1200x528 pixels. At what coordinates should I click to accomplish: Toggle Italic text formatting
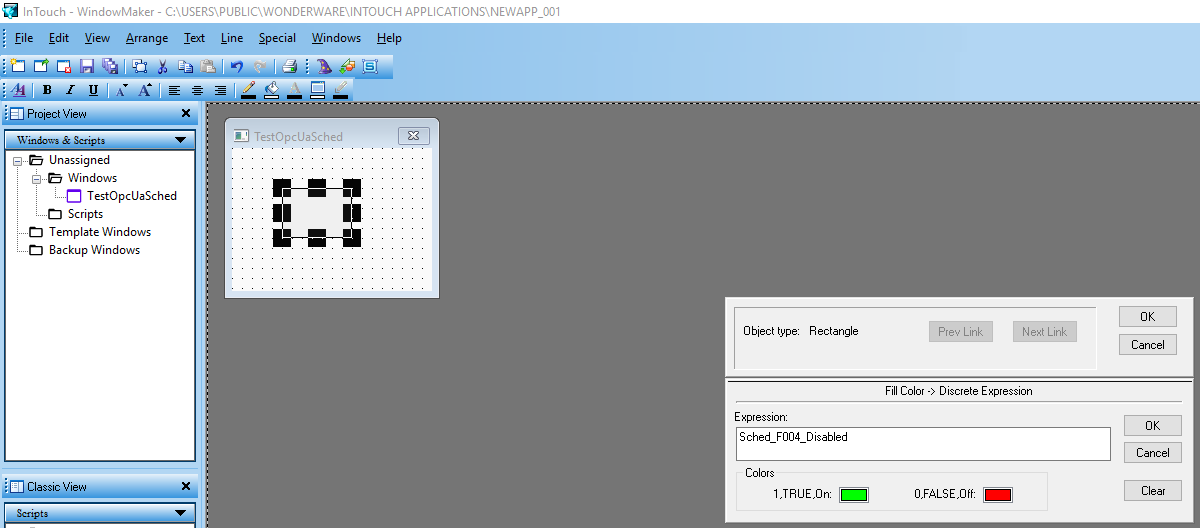[70, 90]
